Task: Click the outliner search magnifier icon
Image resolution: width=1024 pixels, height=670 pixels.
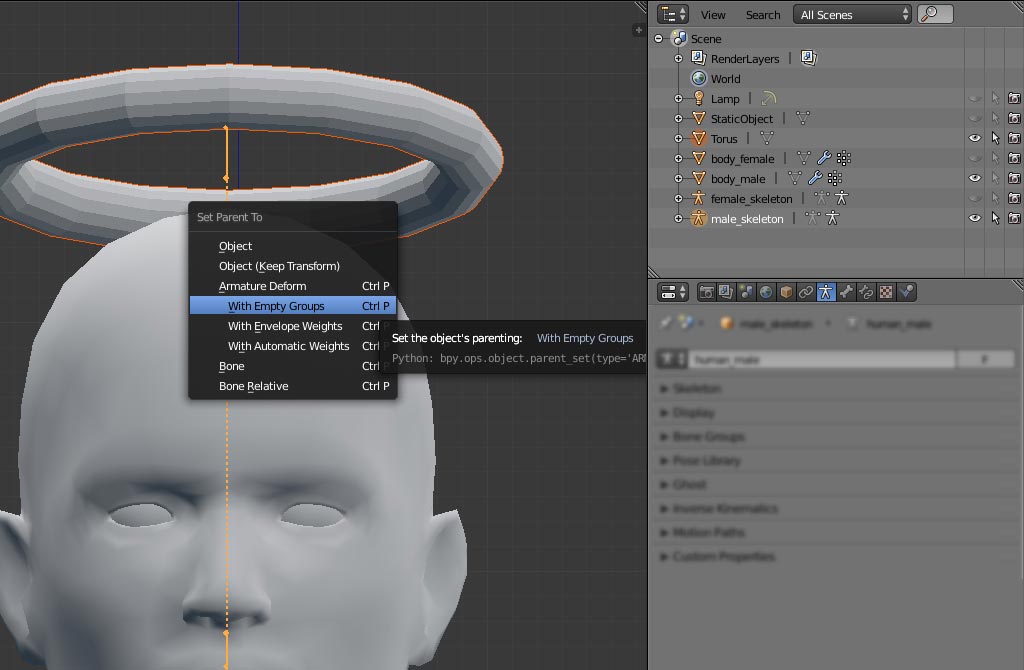Action: click(935, 14)
